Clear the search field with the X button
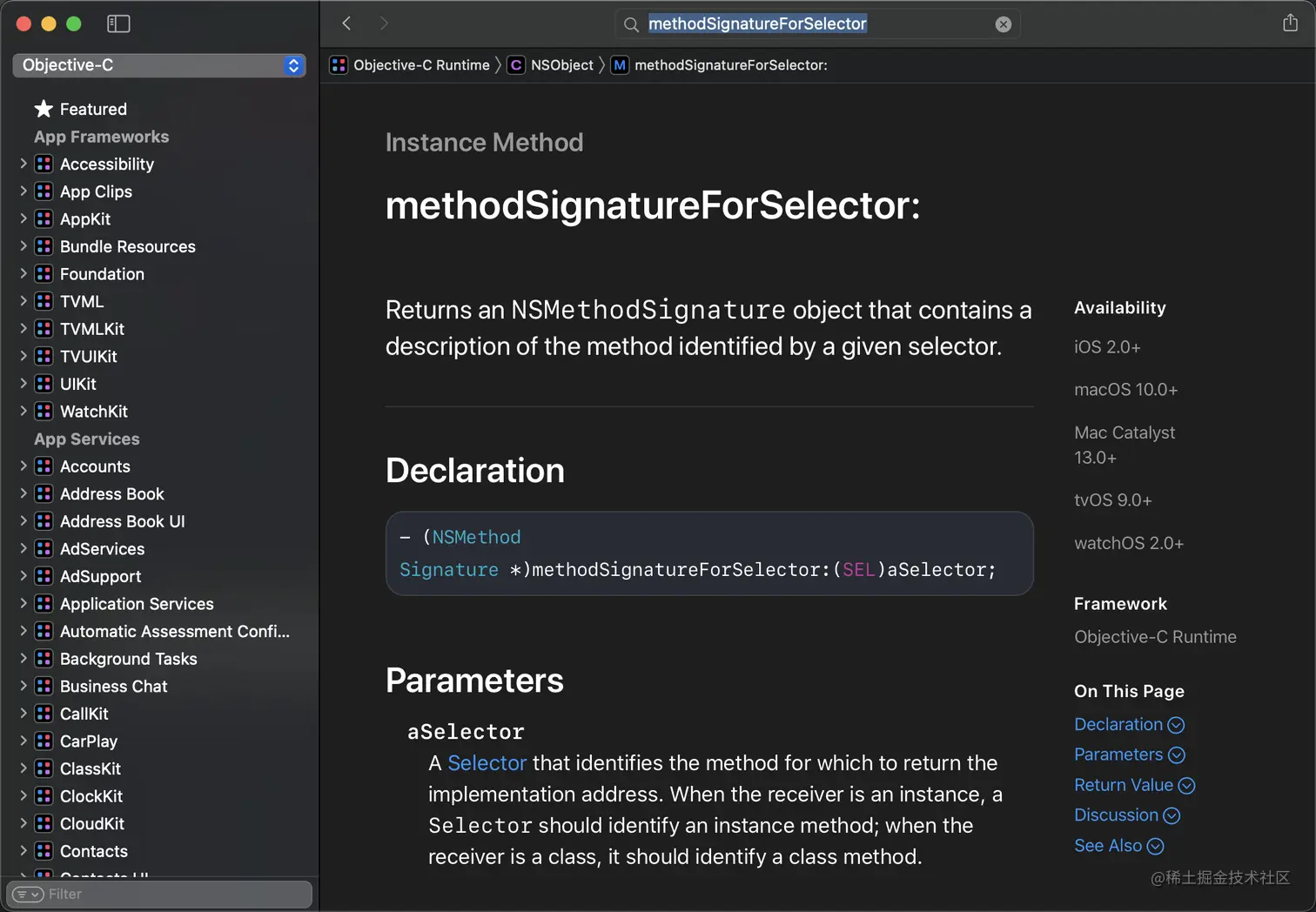The image size is (1316, 912). coord(1004,24)
